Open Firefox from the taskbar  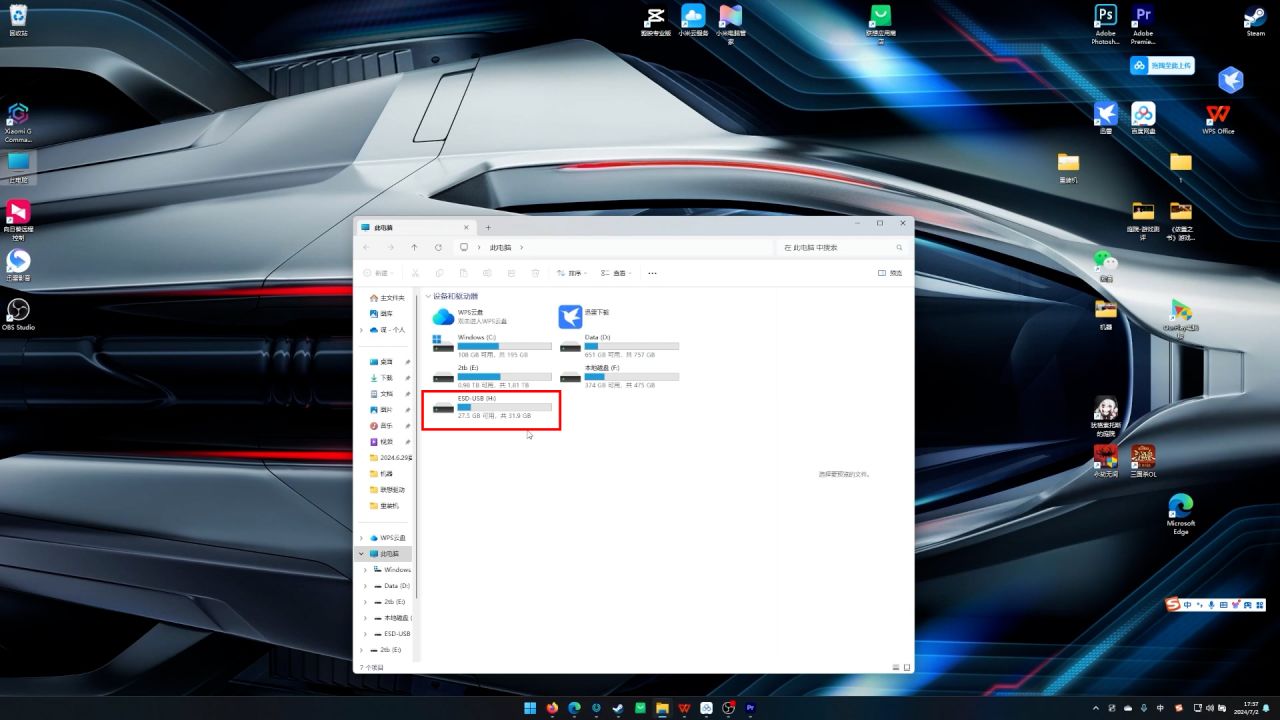coord(552,708)
